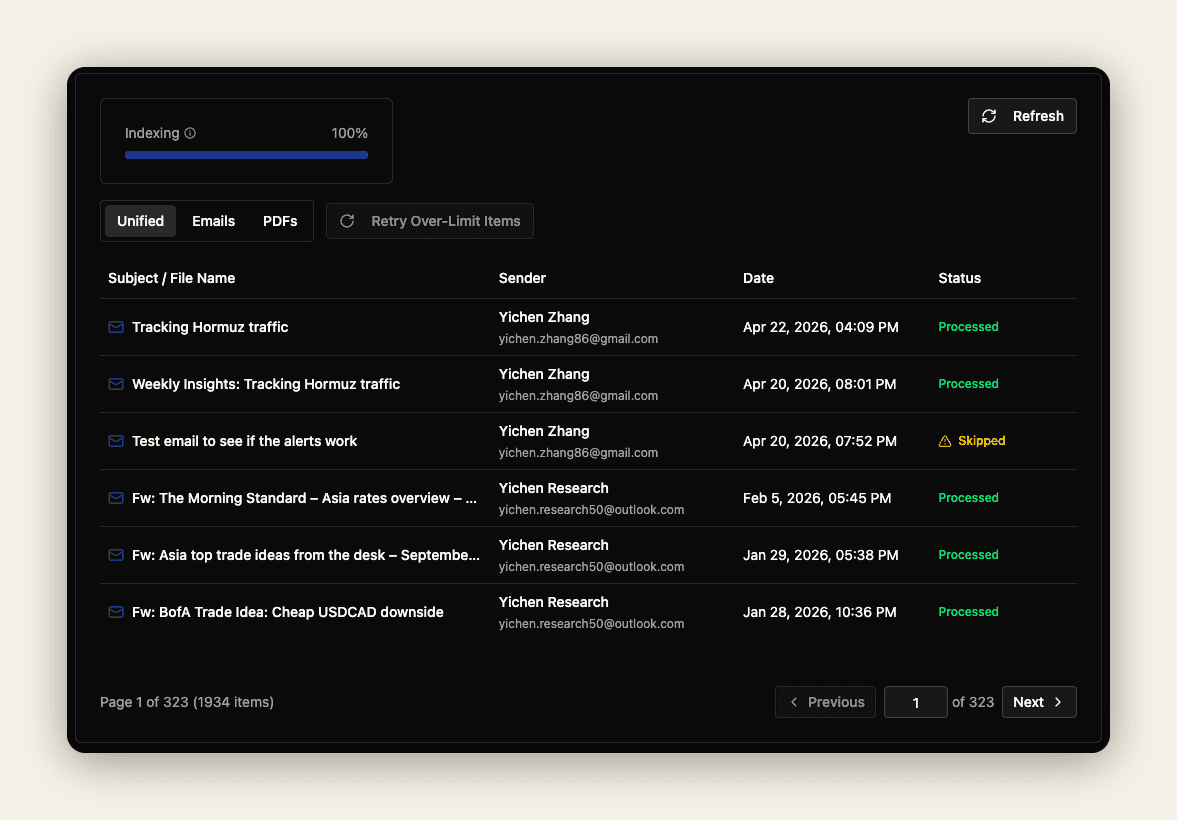
Task: Click date Apr 22, 2026, 04:09 PM
Action: (820, 327)
